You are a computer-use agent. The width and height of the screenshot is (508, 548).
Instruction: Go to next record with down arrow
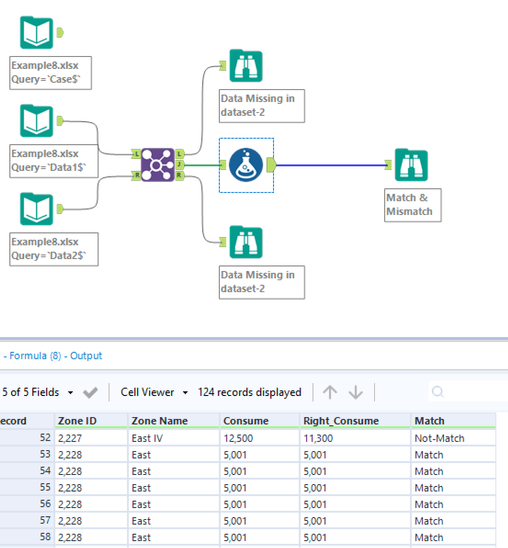[356, 392]
